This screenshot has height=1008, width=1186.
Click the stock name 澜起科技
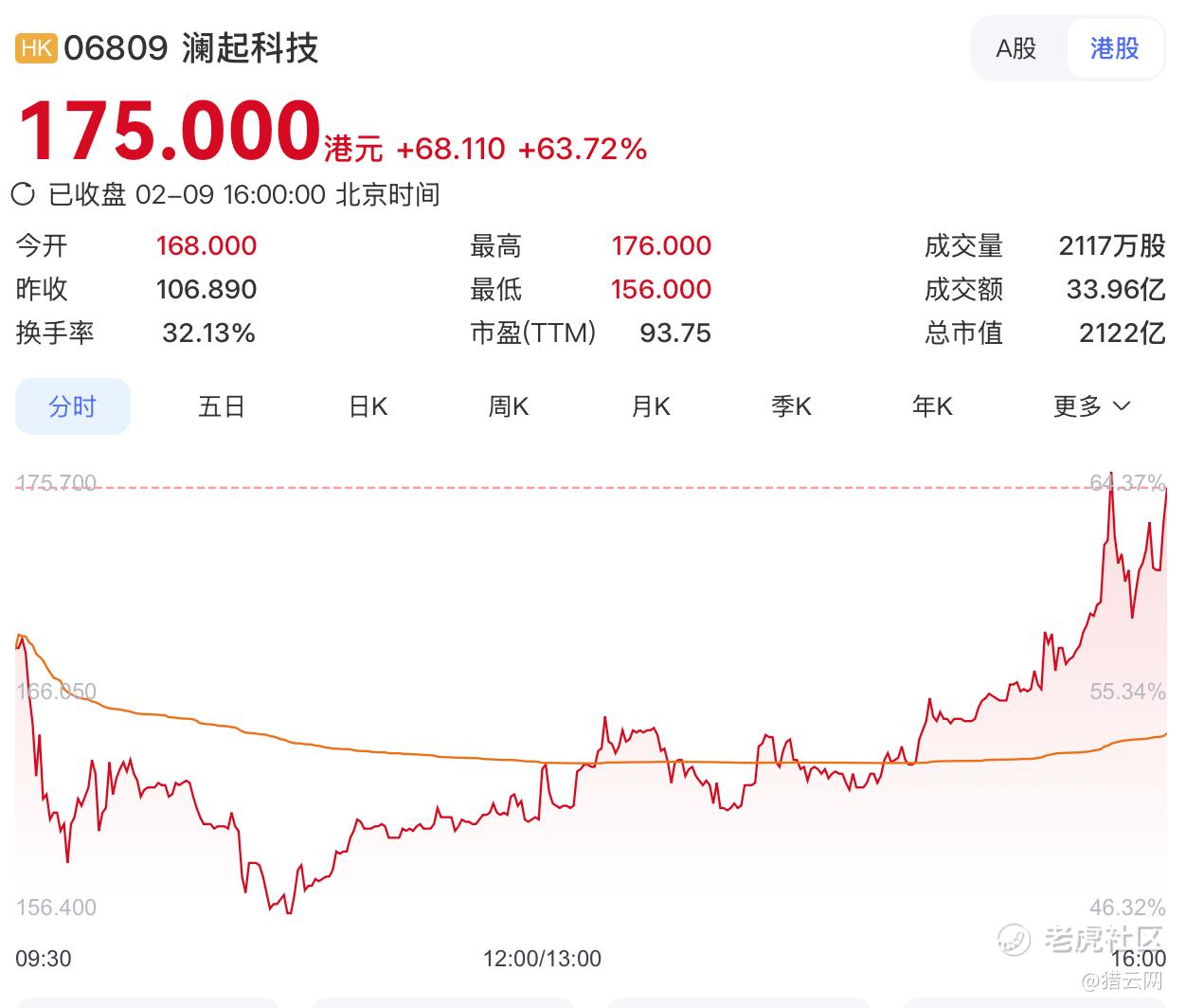[x=250, y=47]
